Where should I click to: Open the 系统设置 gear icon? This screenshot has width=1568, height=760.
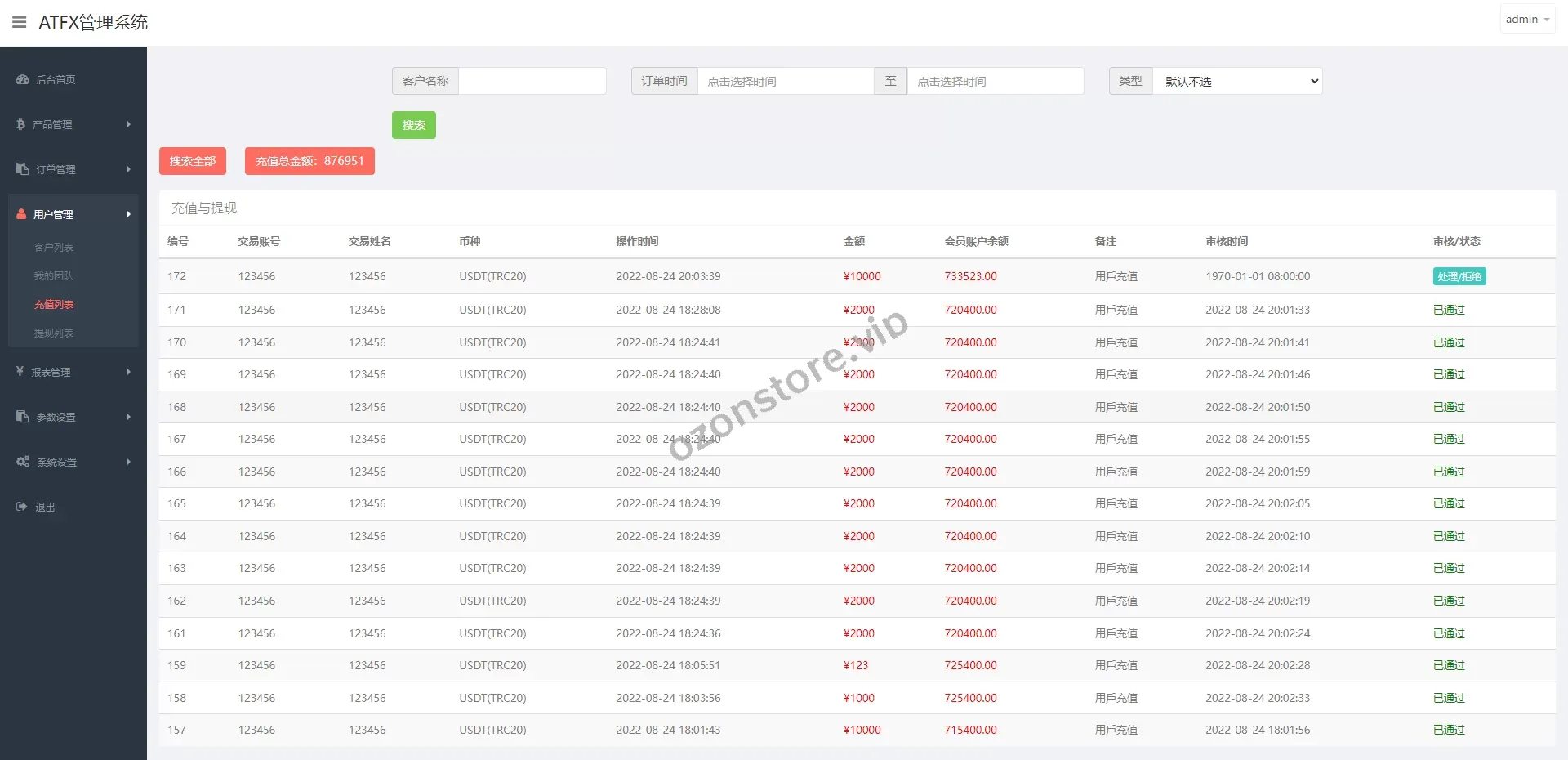[20, 462]
